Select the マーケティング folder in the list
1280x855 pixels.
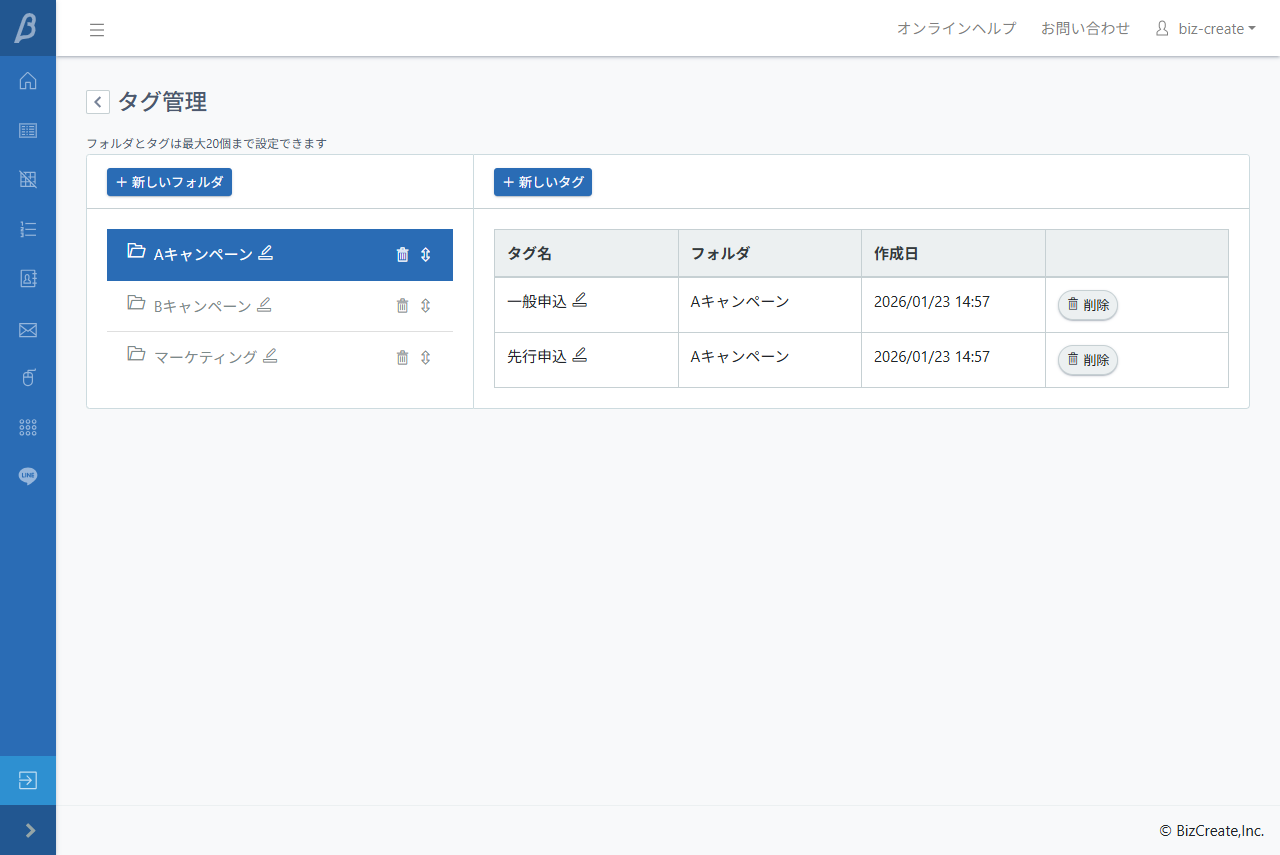point(205,356)
